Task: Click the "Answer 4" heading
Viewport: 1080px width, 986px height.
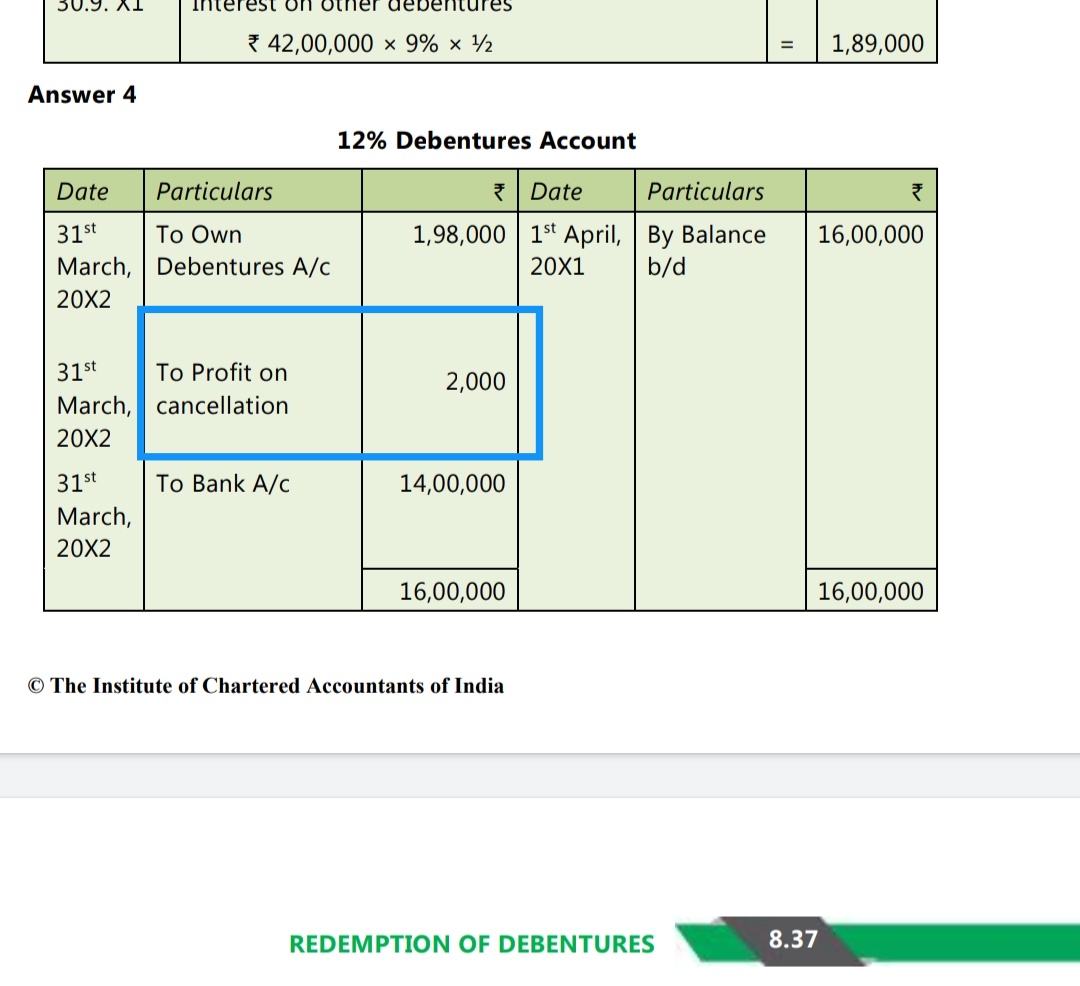Action: [x=82, y=95]
